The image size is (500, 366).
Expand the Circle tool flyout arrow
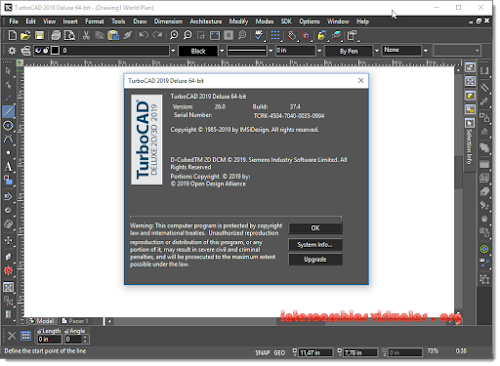pos(15,130)
